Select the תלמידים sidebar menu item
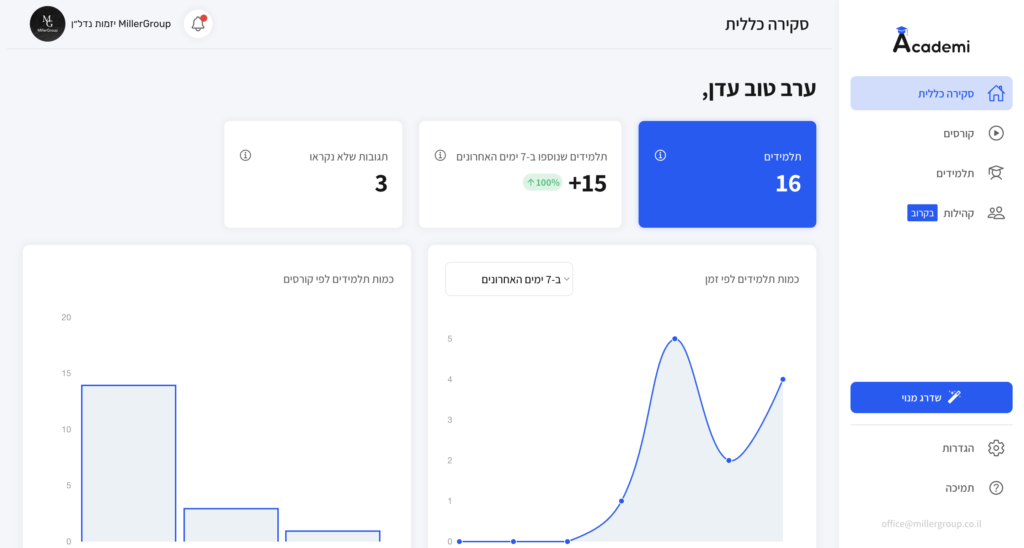 click(955, 173)
